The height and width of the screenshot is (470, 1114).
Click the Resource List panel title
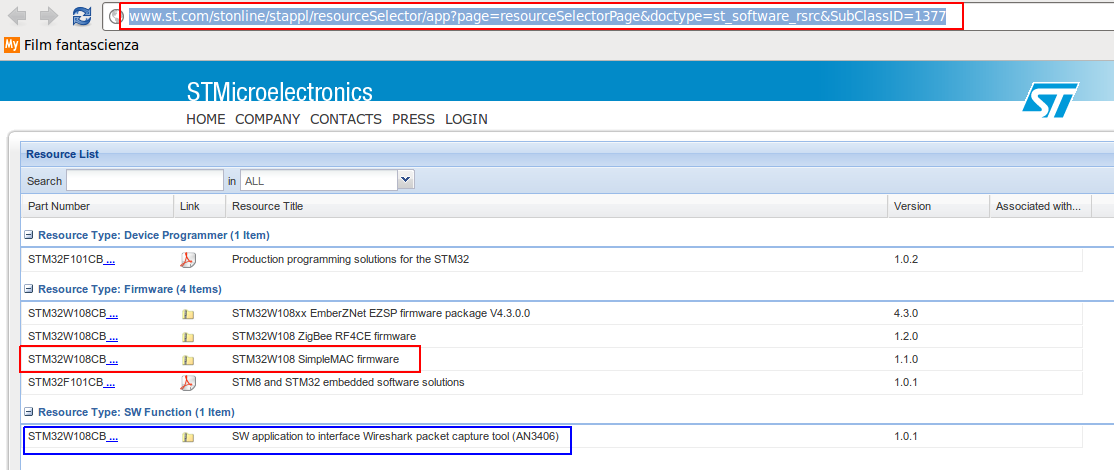pyautogui.click(x=63, y=154)
